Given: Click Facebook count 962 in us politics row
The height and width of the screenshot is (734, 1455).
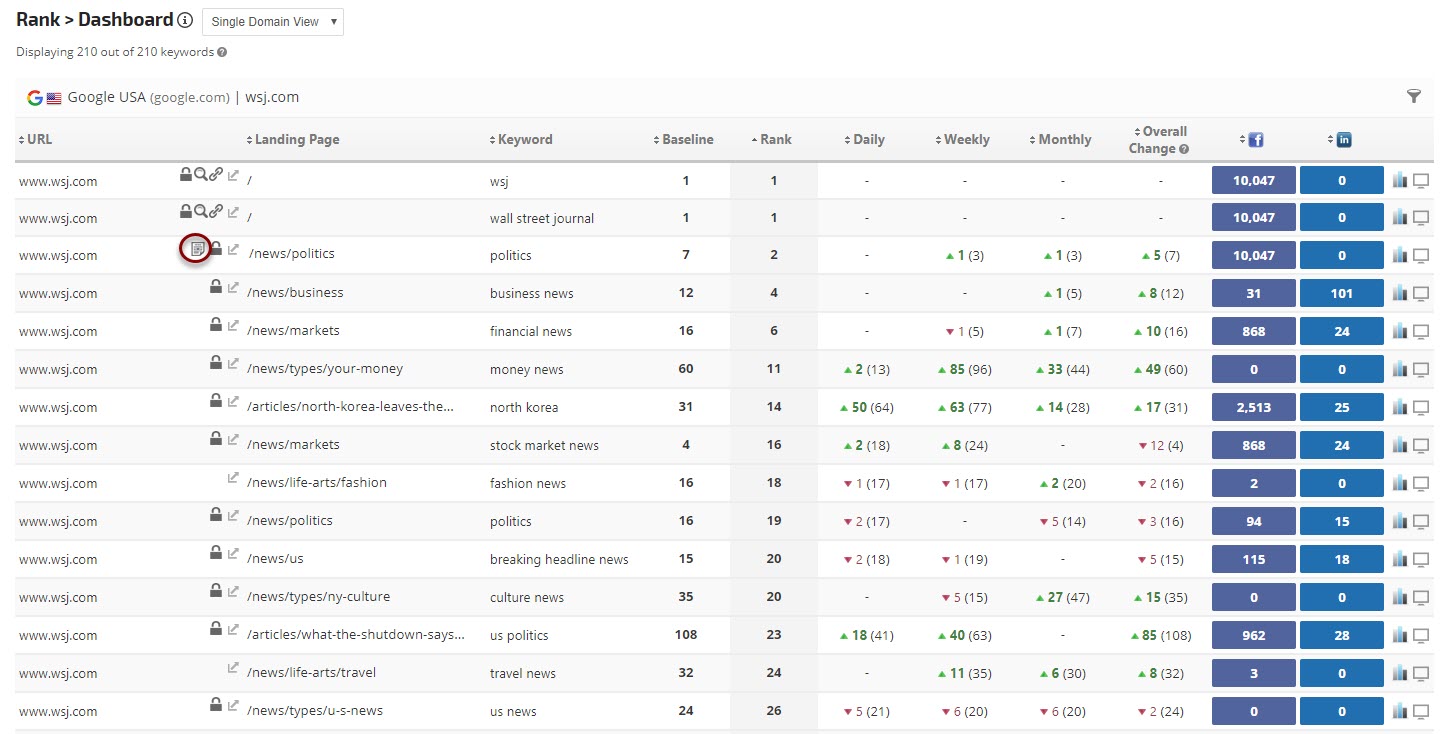Looking at the screenshot, I should click(1254, 636).
